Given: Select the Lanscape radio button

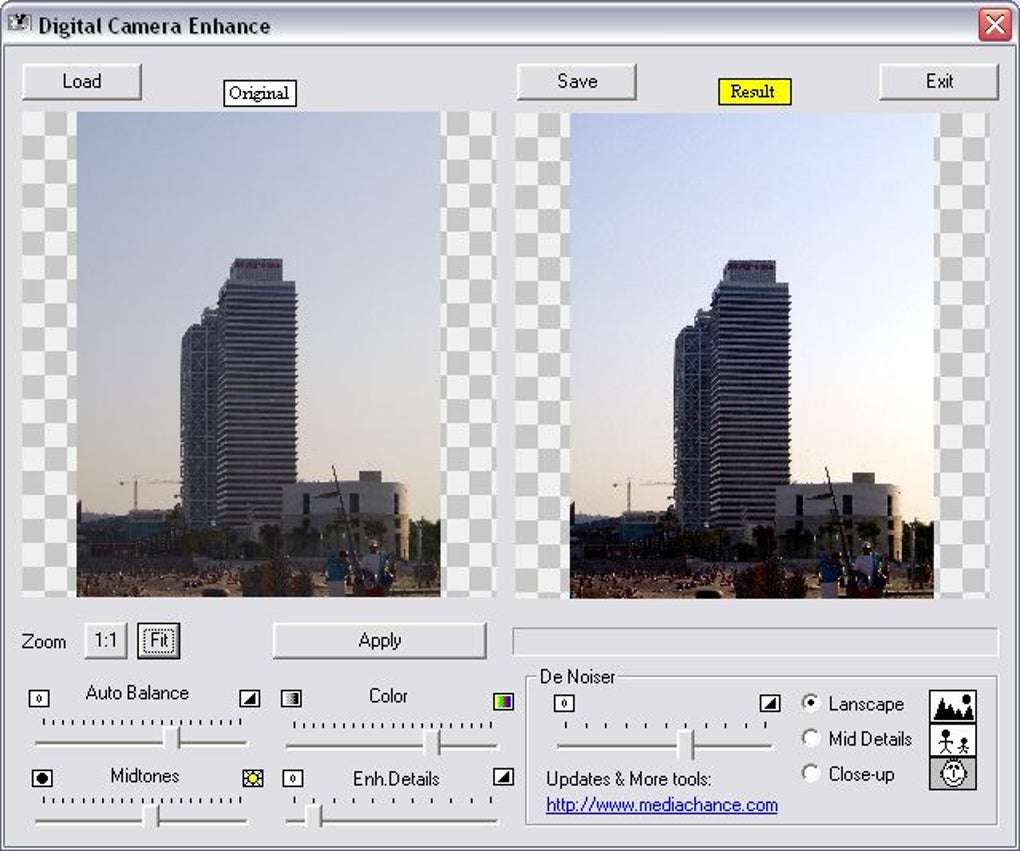Looking at the screenshot, I should pos(811,703).
